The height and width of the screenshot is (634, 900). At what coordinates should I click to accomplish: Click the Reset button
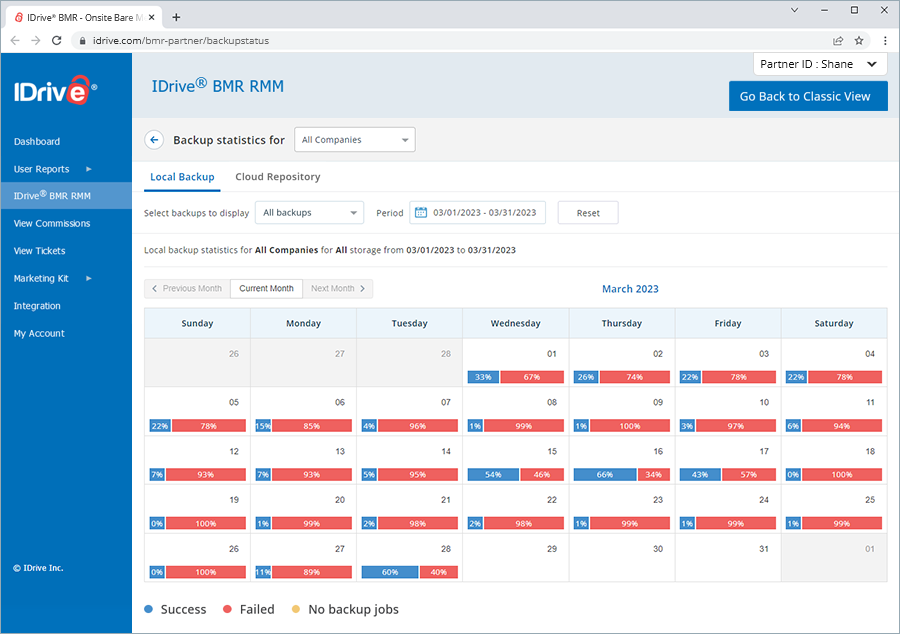coord(588,212)
